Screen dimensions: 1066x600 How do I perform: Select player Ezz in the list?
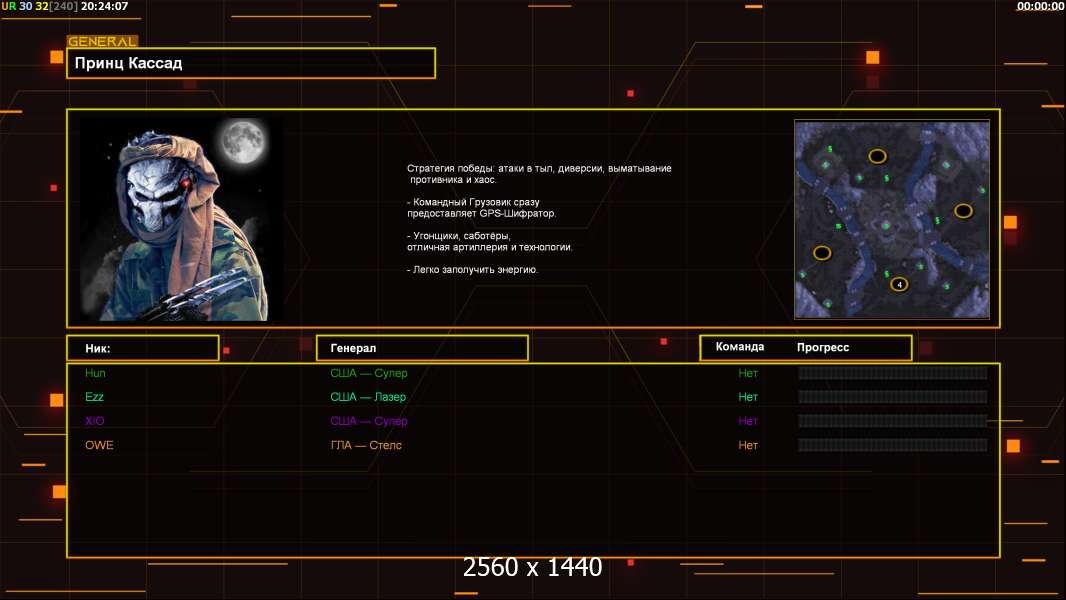[x=94, y=397]
